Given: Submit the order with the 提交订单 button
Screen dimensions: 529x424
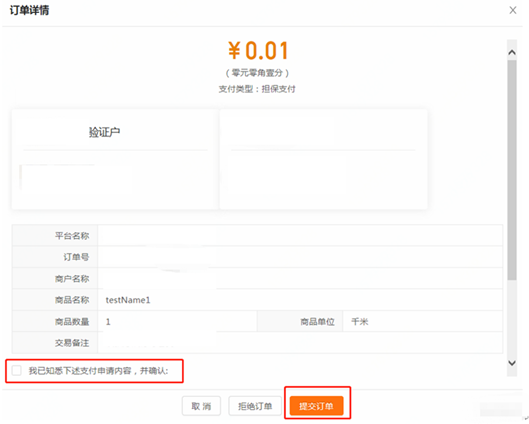Looking at the screenshot, I should click(x=316, y=406).
